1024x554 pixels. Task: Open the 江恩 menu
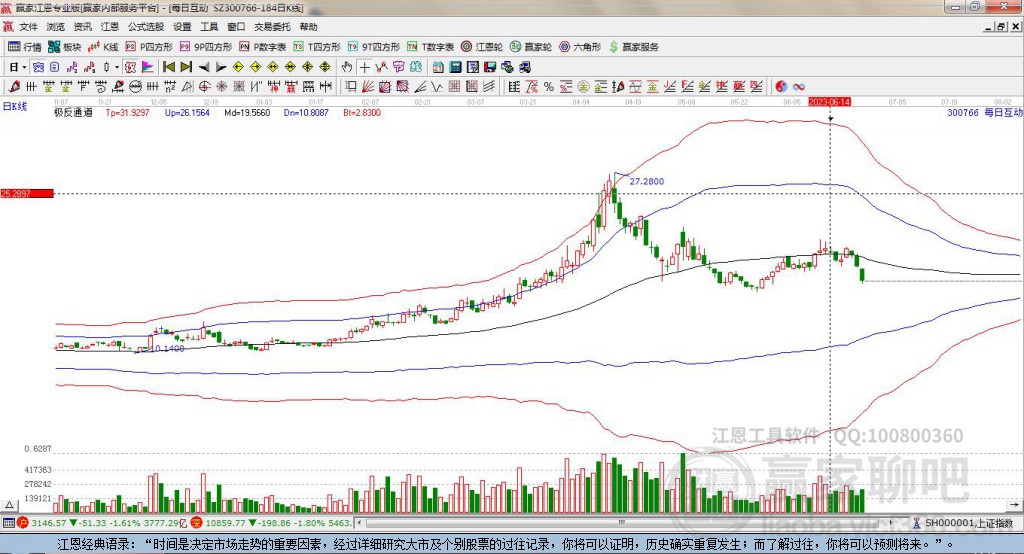[x=110, y=27]
